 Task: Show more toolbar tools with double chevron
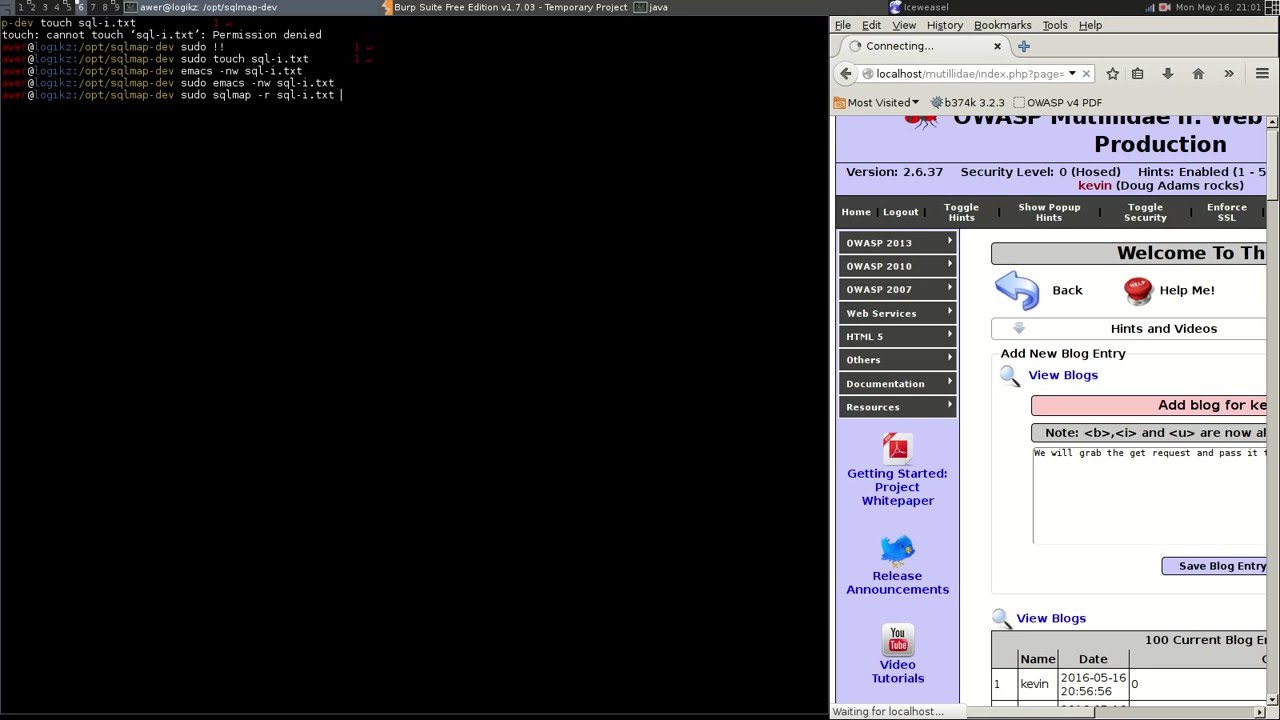coord(1229,73)
